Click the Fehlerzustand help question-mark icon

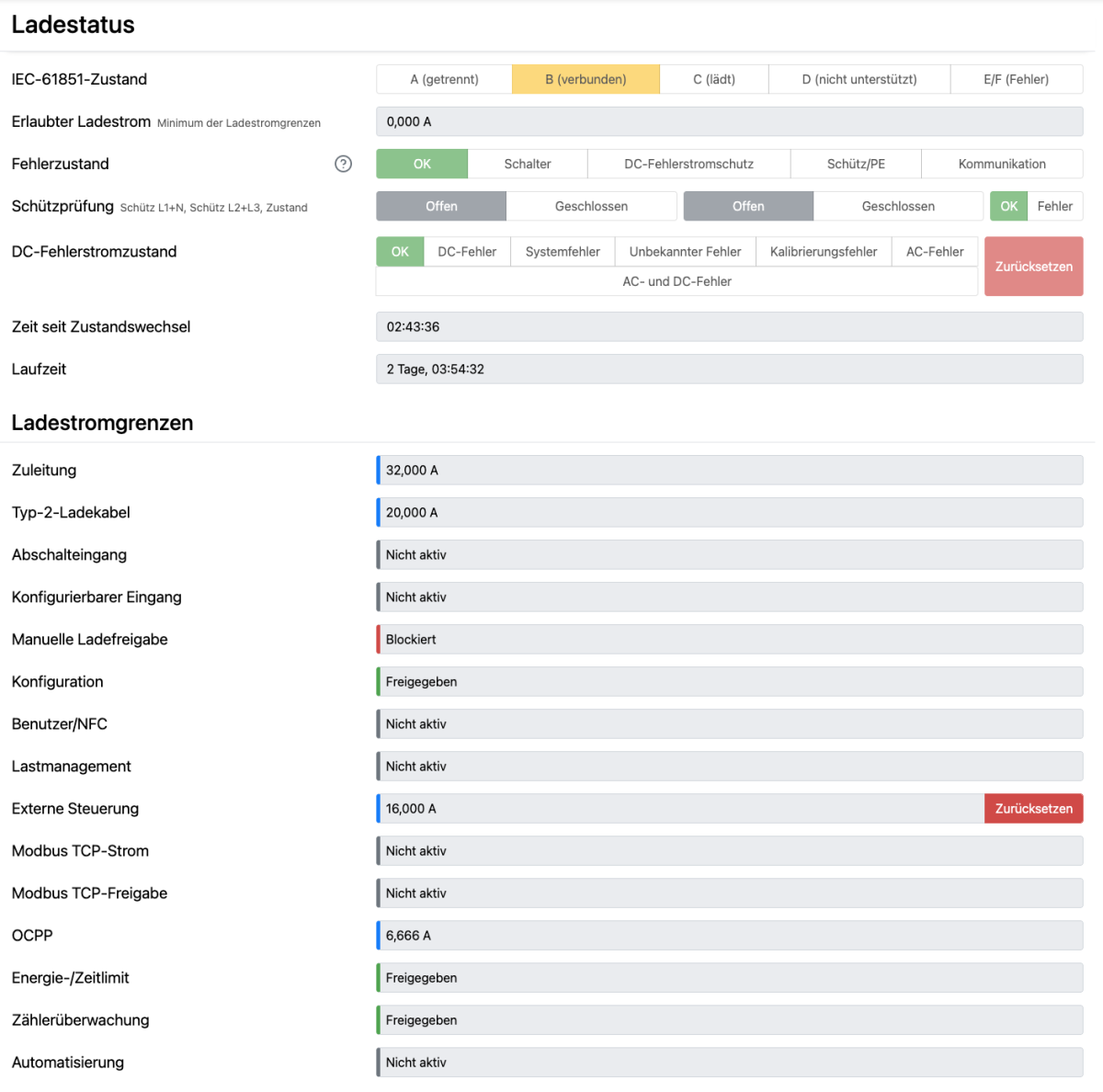[x=343, y=164]
